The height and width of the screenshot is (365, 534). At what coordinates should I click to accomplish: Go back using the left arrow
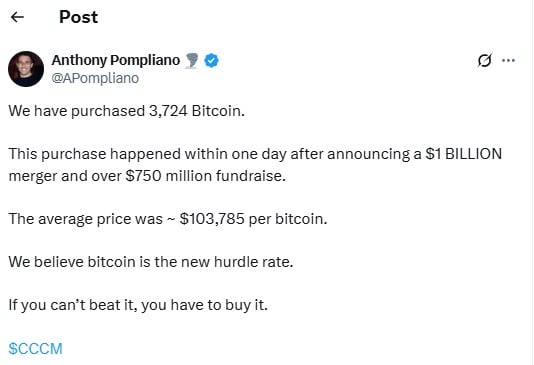(x=17, y=17)
